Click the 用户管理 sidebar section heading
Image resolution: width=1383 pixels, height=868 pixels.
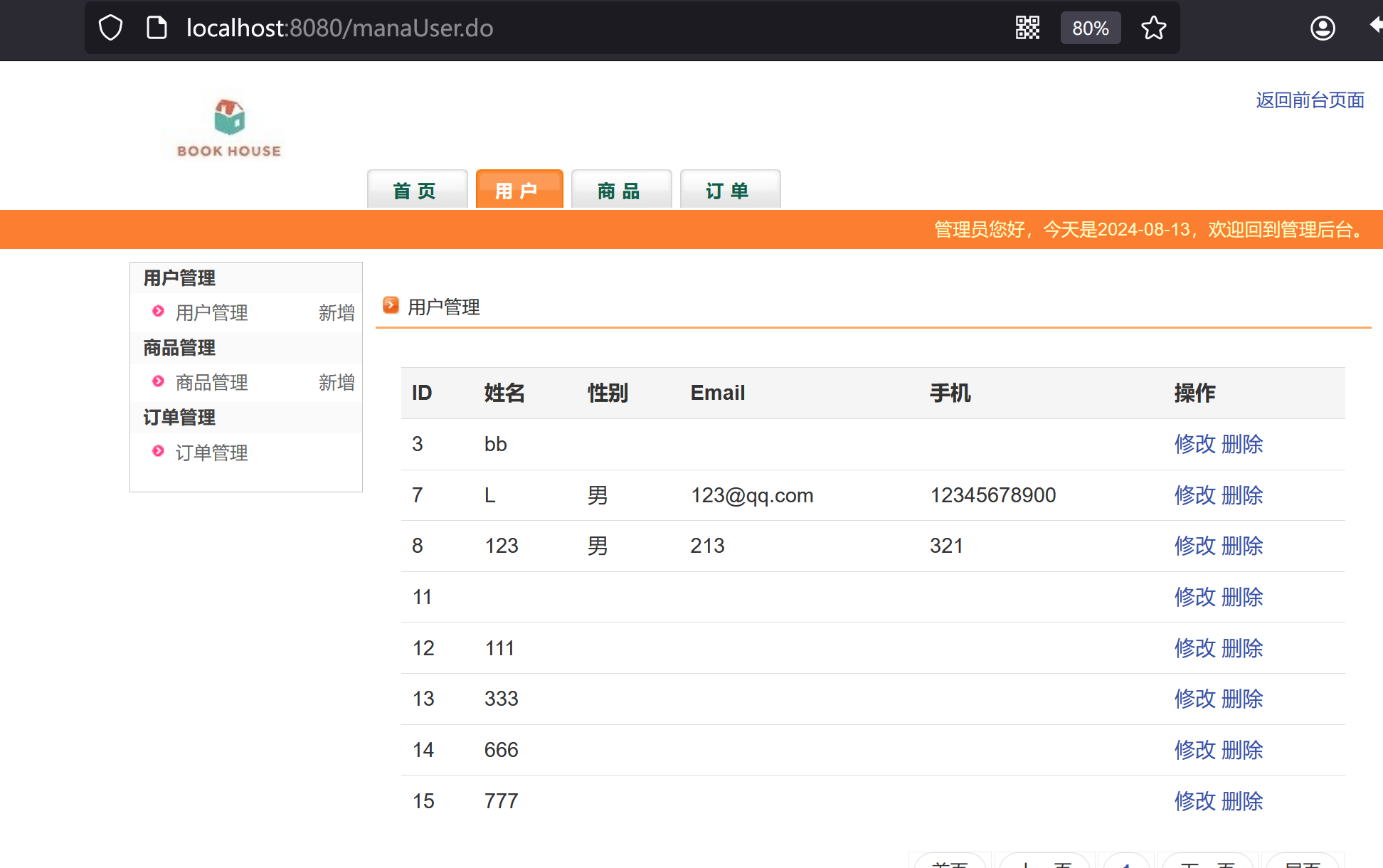click(x=179, y=278)
